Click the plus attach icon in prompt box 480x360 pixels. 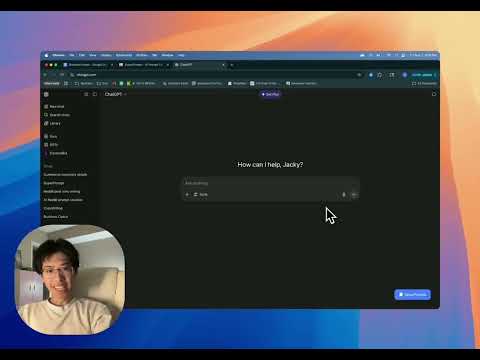[187, 194]
